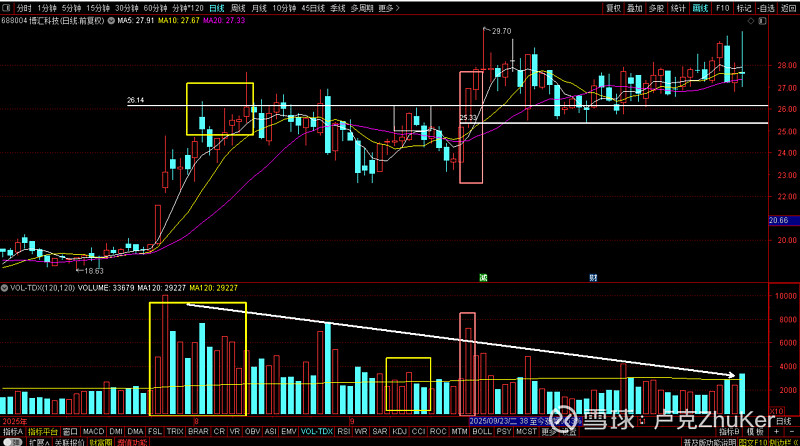Switch indicator to WR
The height and width of the screenshot is (446, 800).
pos(361,432)
